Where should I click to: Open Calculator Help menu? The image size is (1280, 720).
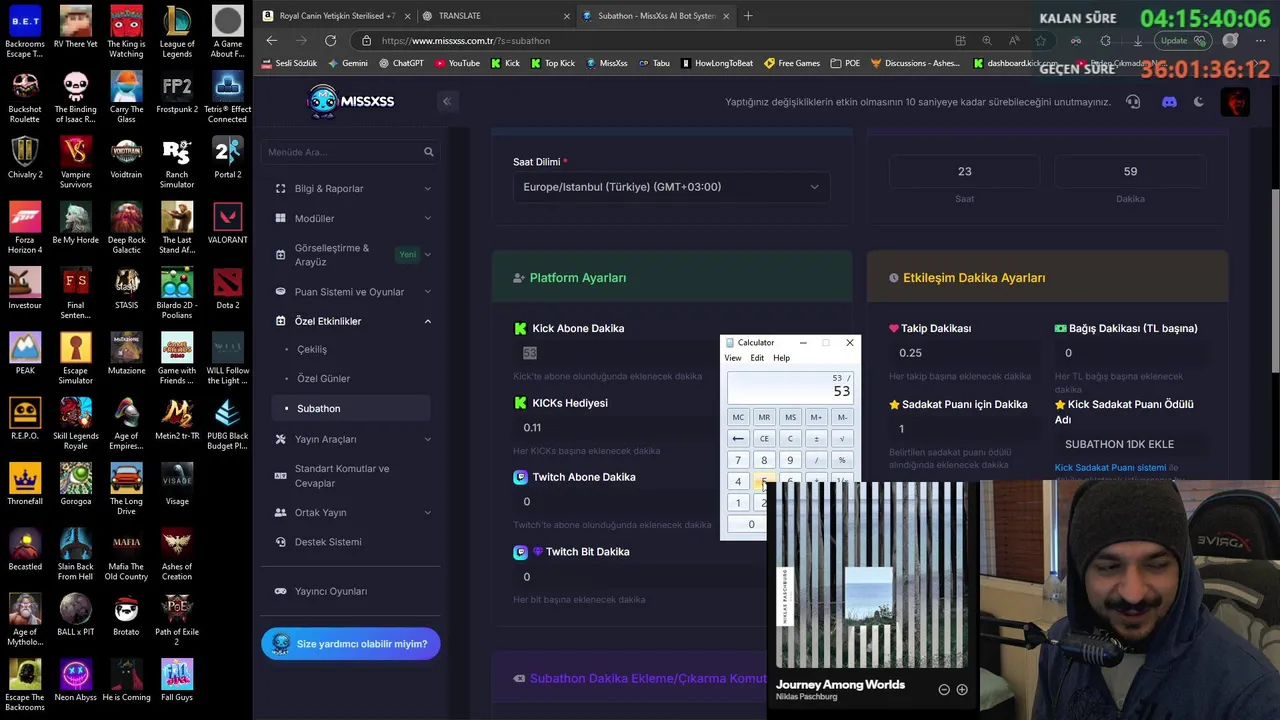(x=781, y=358)
